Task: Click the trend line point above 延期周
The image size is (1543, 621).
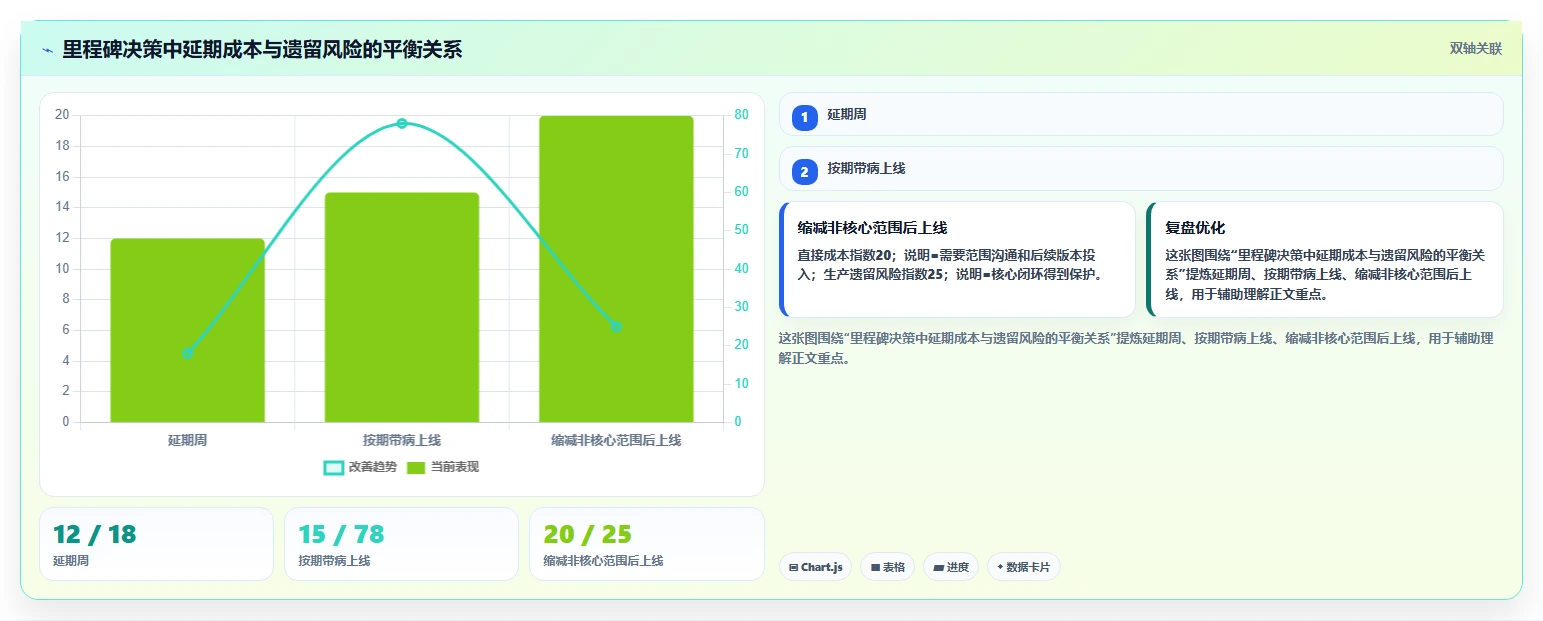Action: (x=187, y=353)
